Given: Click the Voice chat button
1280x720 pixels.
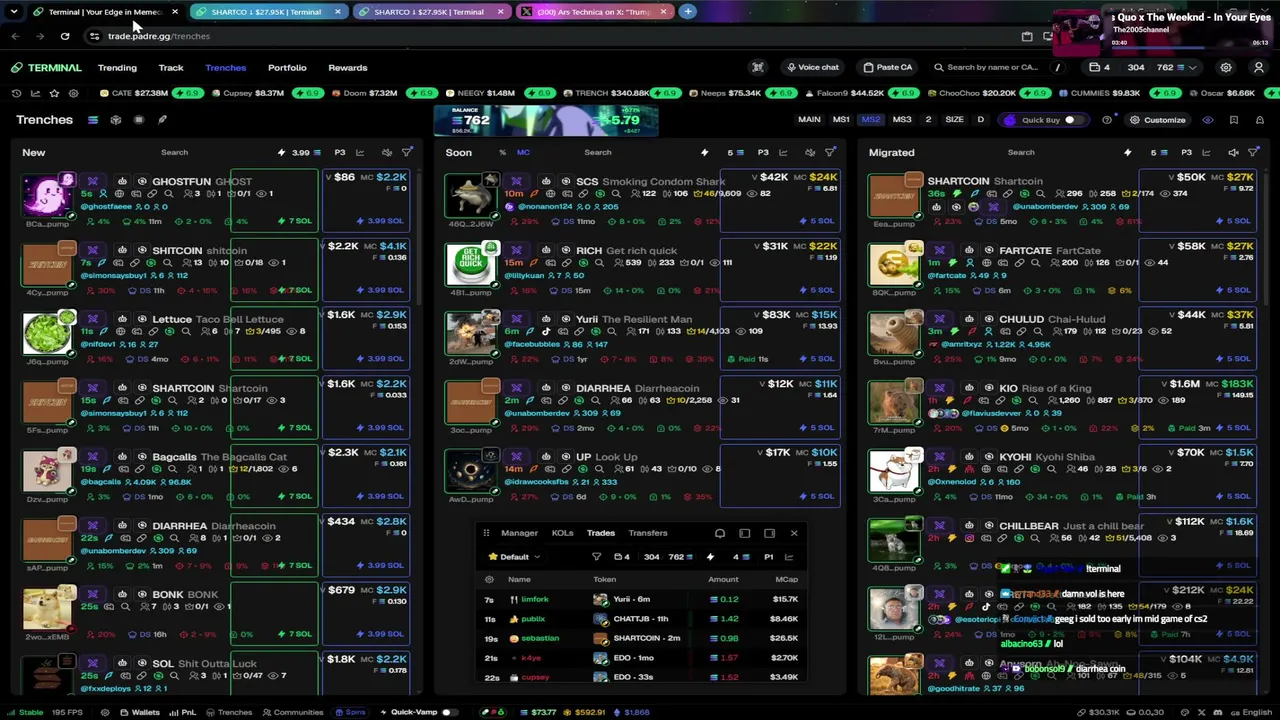Looking at the screenshot, I should 812,68.
